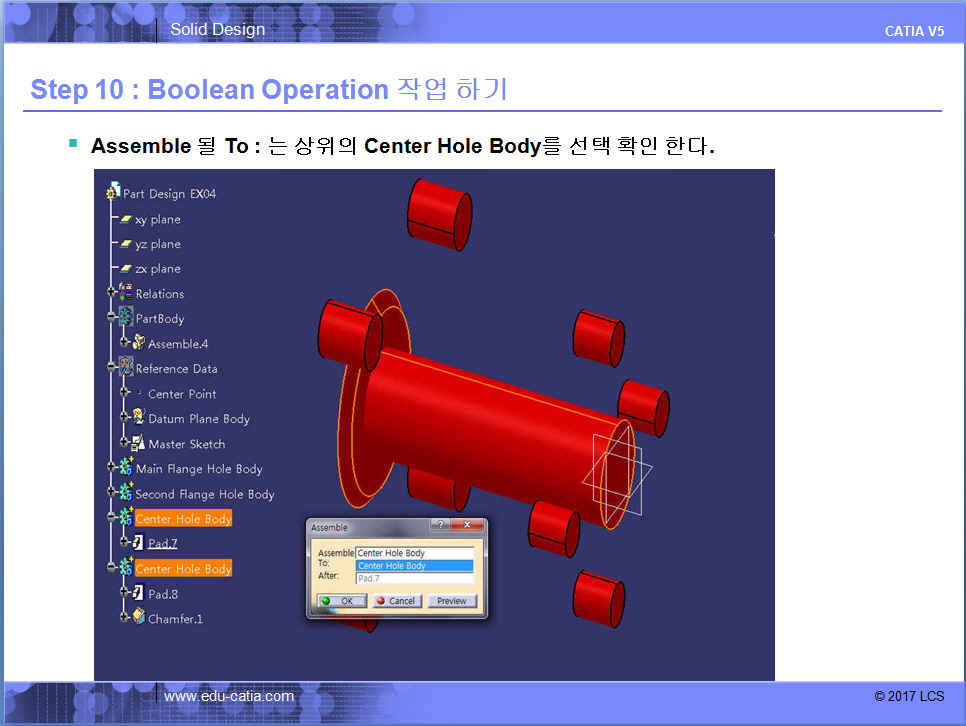Collapse the Reference Data node
Screen dimensions: 966x726
point(112,368)
